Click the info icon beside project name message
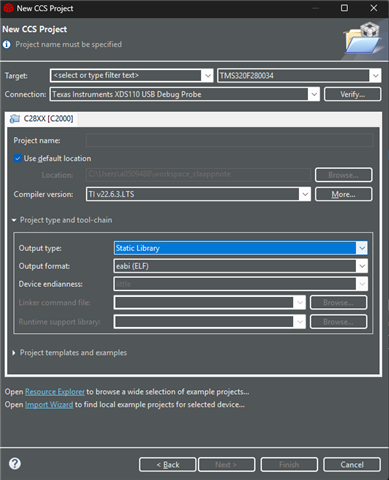 coord(7,44)
